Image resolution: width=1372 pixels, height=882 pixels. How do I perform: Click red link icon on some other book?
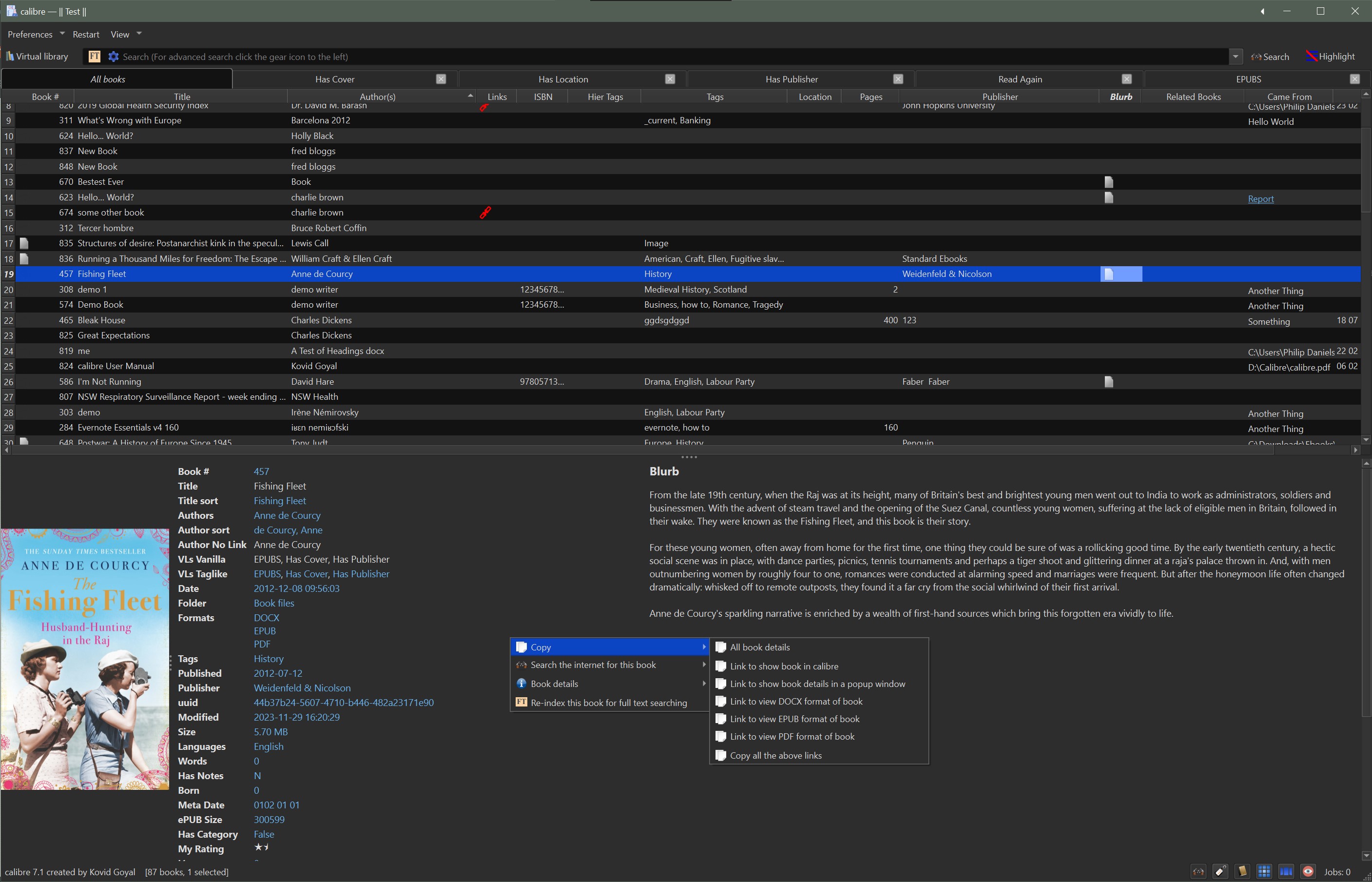485,213
